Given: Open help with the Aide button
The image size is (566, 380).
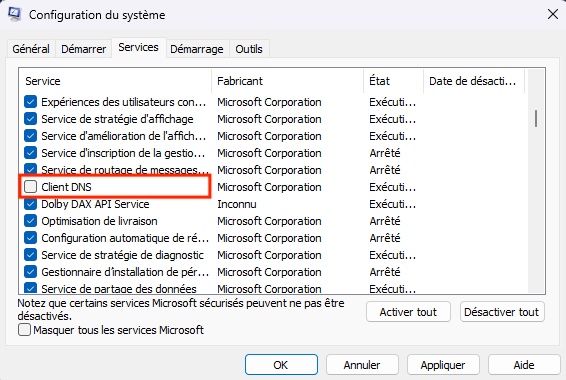Looking at the screenshot, I should 524,365.
